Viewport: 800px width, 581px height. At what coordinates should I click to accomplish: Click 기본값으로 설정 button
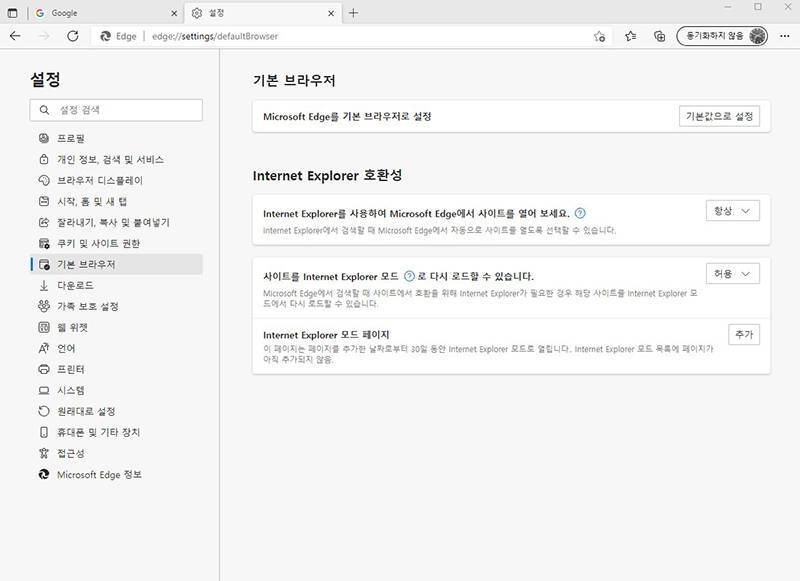click(719, 116)
